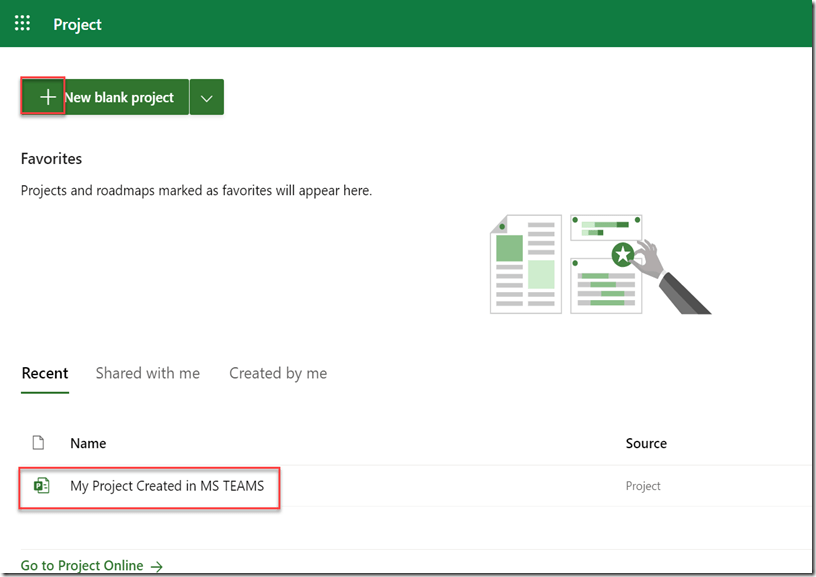Click the document icon column header
The image size is (816, 577).
[39, 443]
